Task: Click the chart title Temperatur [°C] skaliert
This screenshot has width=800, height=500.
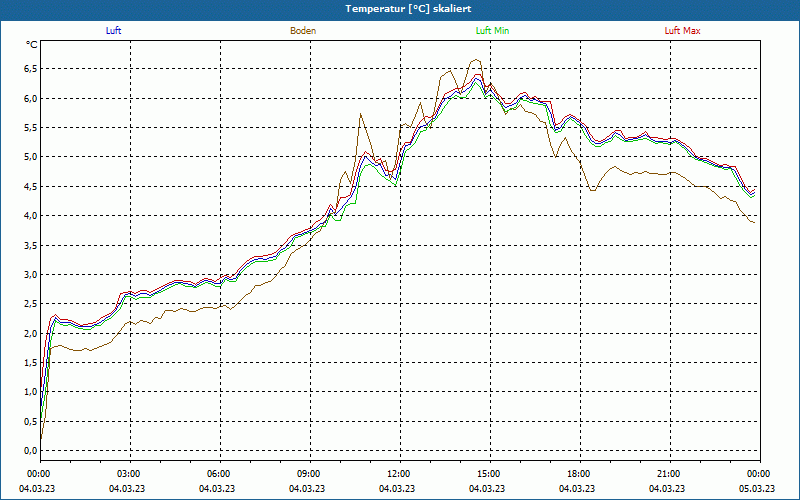Action: click(x=408, y=9)
